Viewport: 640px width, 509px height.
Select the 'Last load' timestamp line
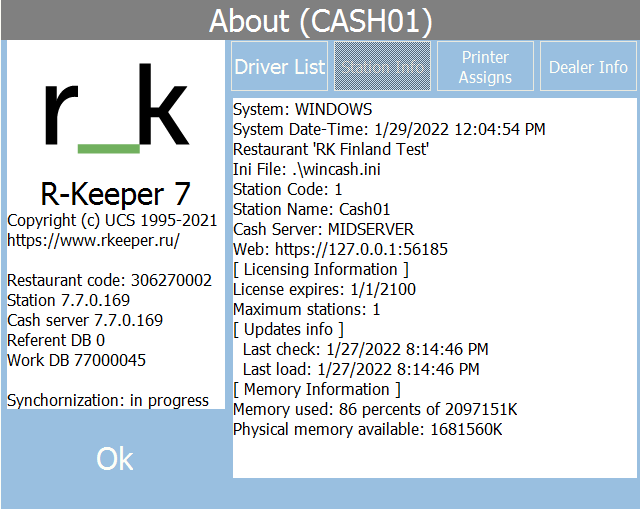361,369
